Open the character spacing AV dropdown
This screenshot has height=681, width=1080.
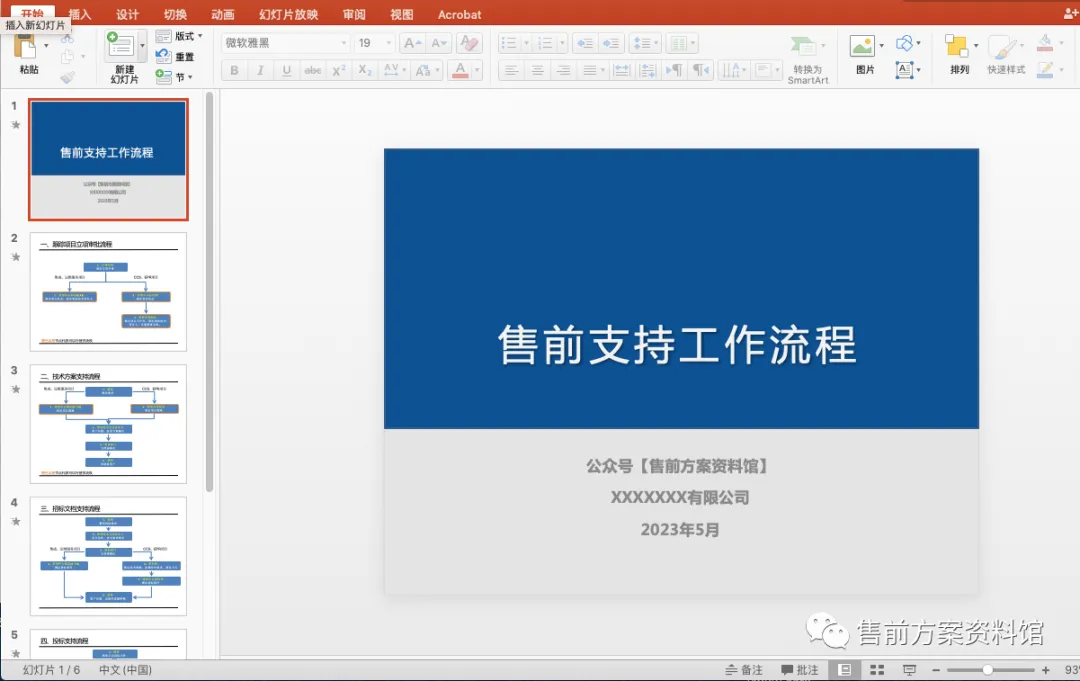393,70
